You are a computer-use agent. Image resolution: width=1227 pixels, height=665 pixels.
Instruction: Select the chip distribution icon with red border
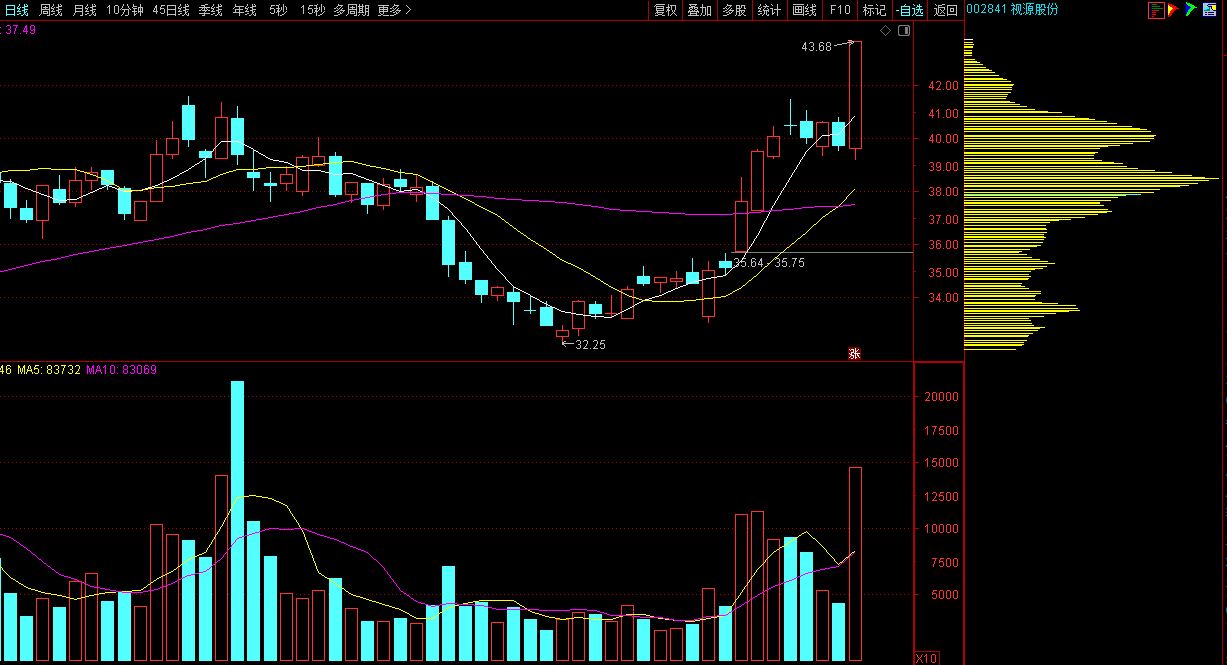1156,10
